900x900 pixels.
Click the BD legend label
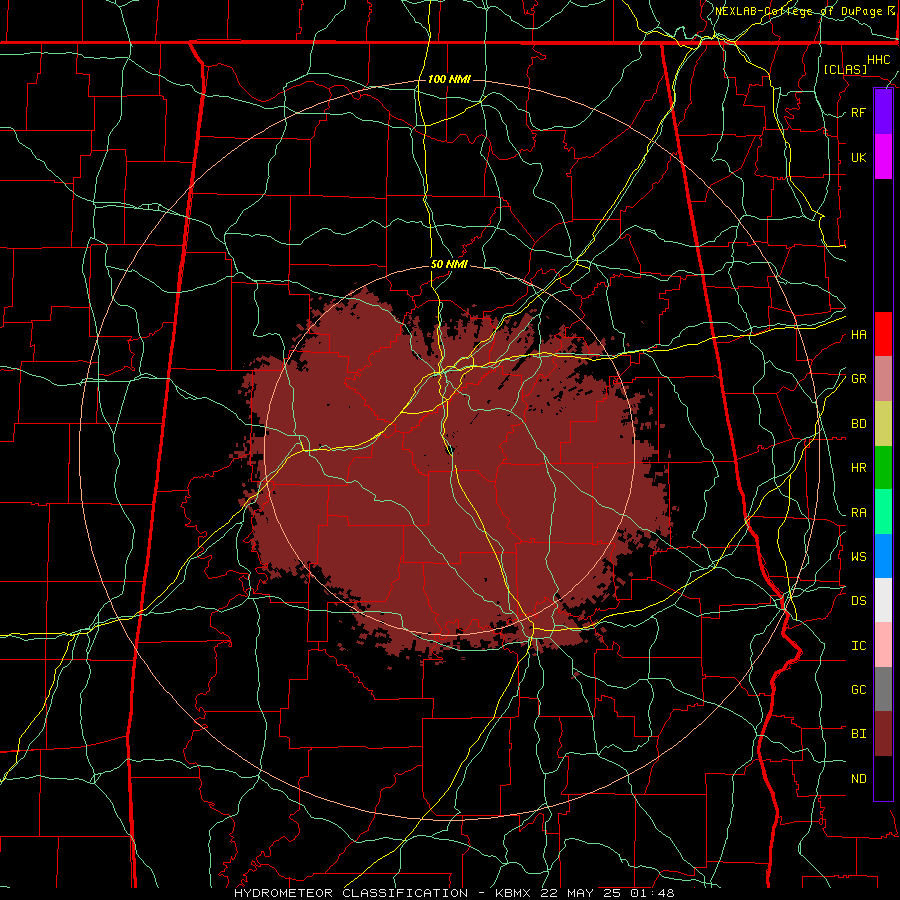pyautogui.click(x=858, y=424)
